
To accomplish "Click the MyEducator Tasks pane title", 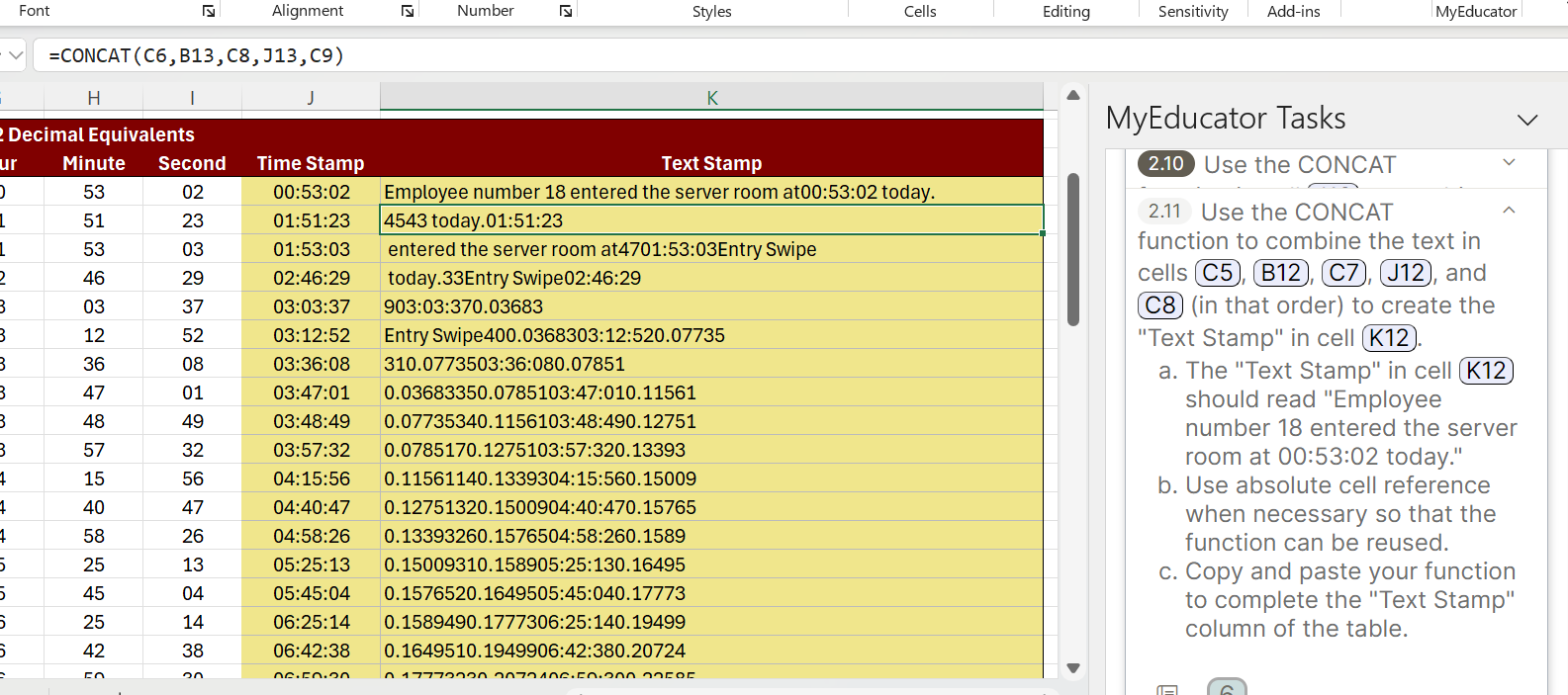I will pos(1226,118).
